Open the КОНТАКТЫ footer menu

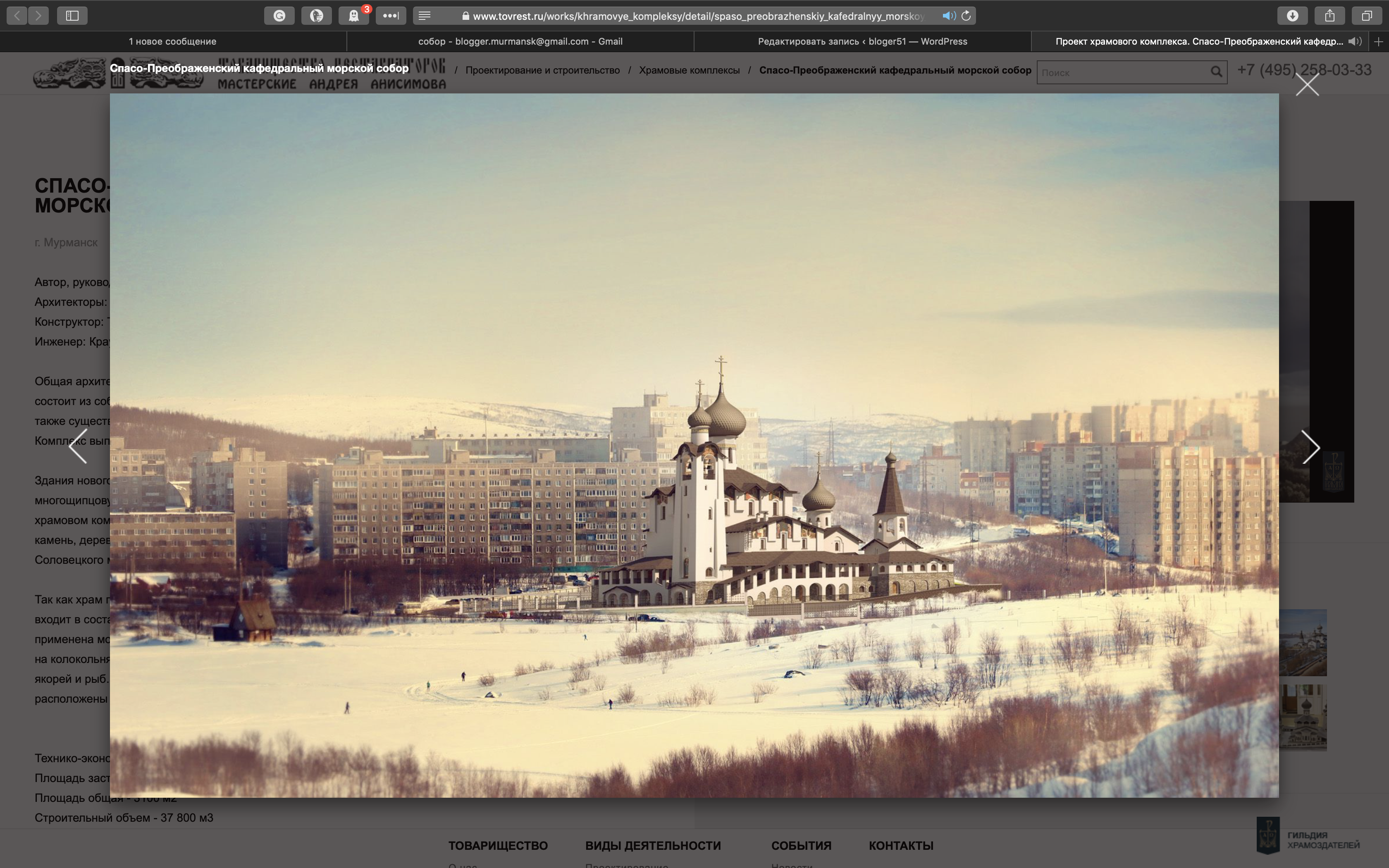[x=900, y=845]
